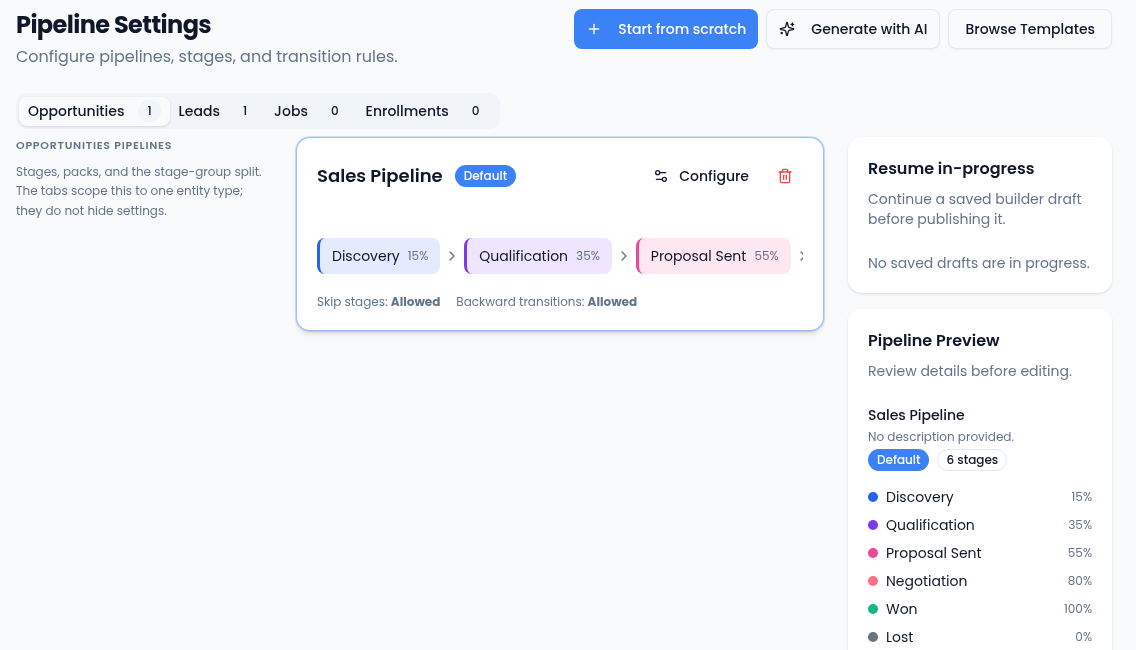Open the Enrollments tab
Screen dimensions: 1136x650
pos(422,111)
